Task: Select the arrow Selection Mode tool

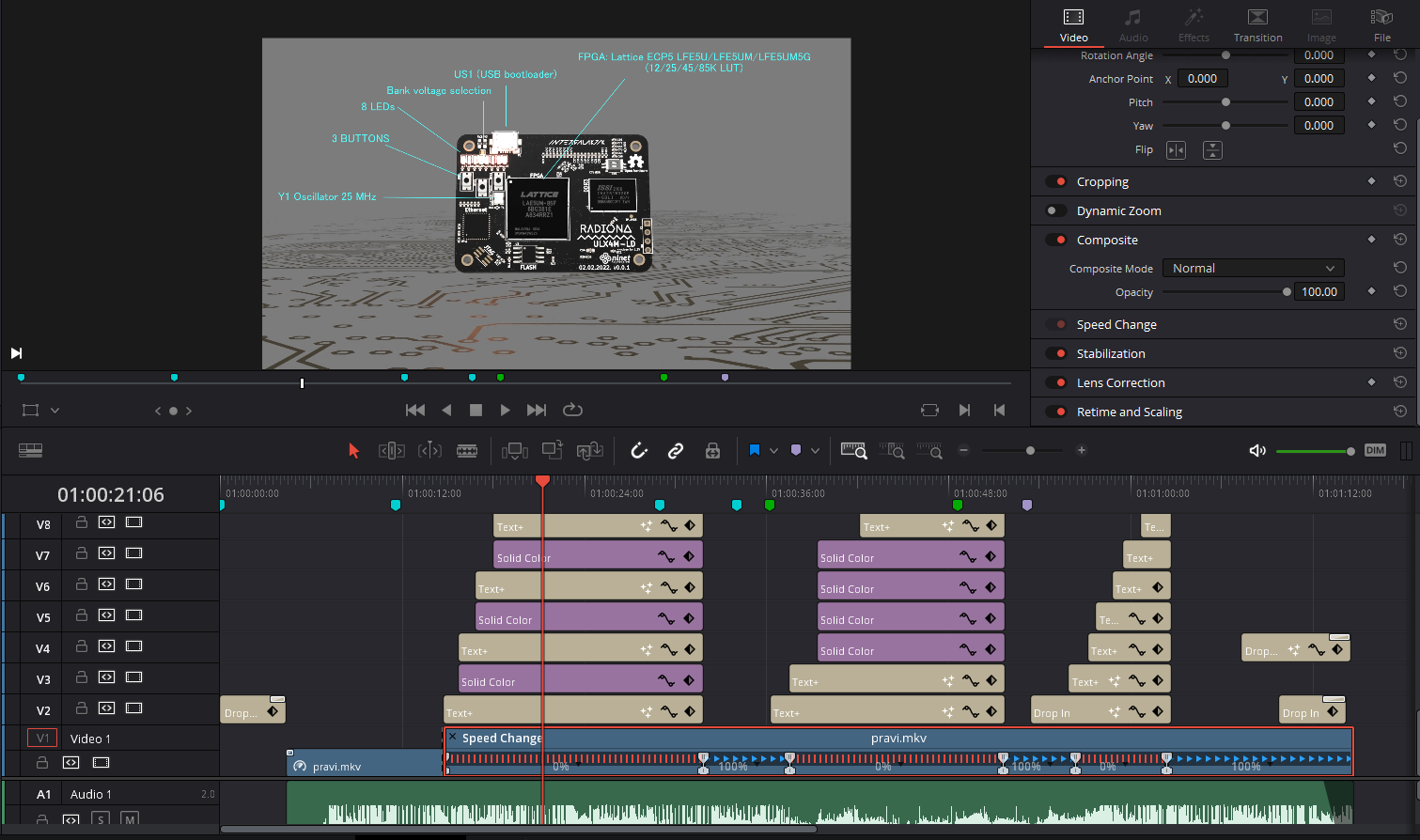Action: pyautogui.click(x=353, y=451)
